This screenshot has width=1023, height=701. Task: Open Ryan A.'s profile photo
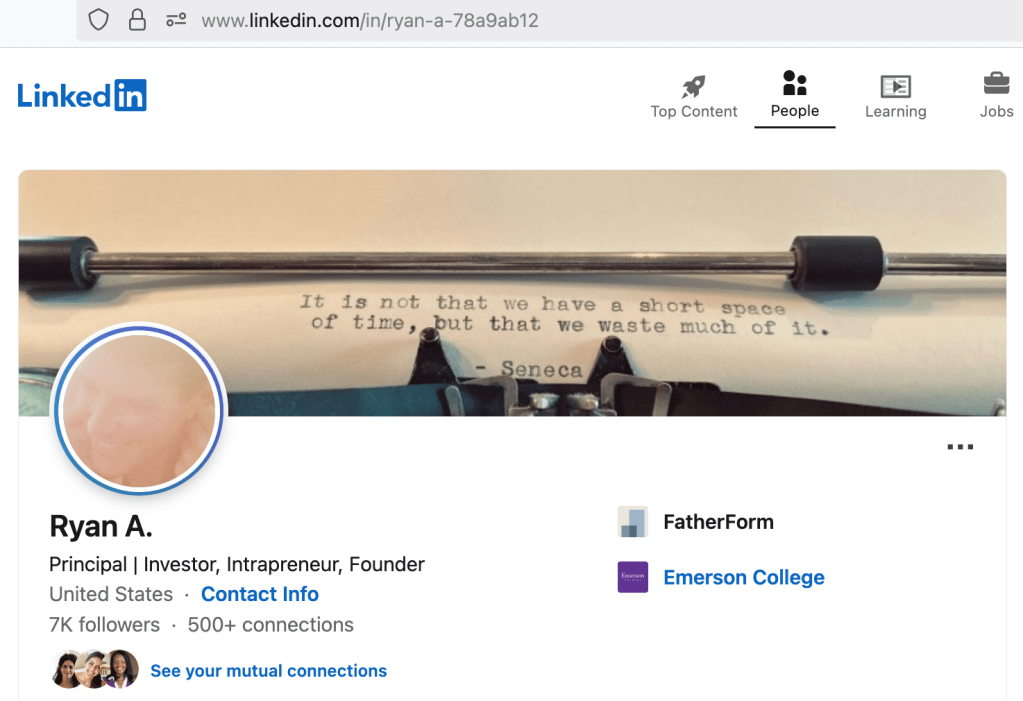click(139, 411)
